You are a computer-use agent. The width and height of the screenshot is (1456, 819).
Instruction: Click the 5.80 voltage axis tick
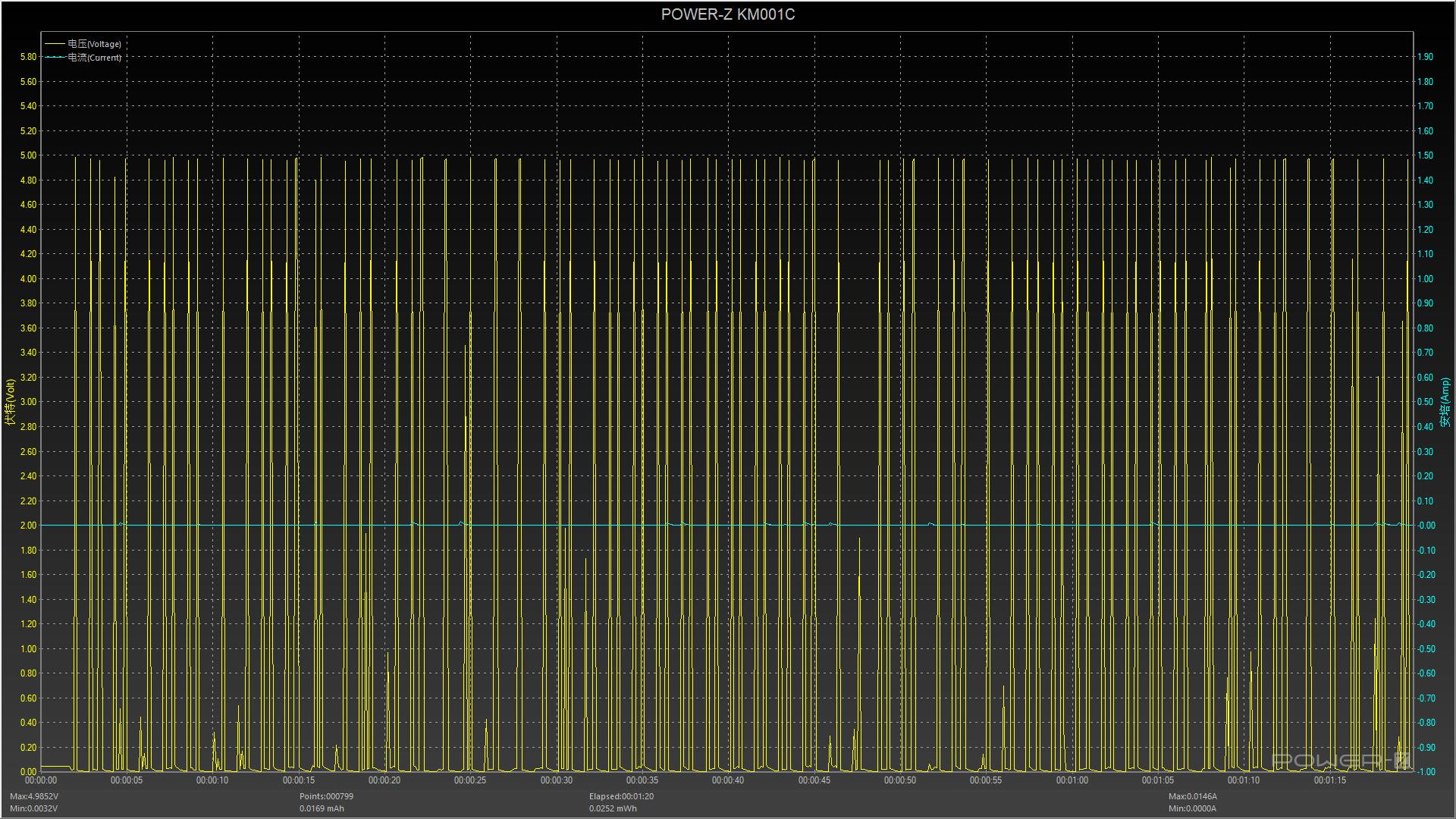[x=28, y=57]
